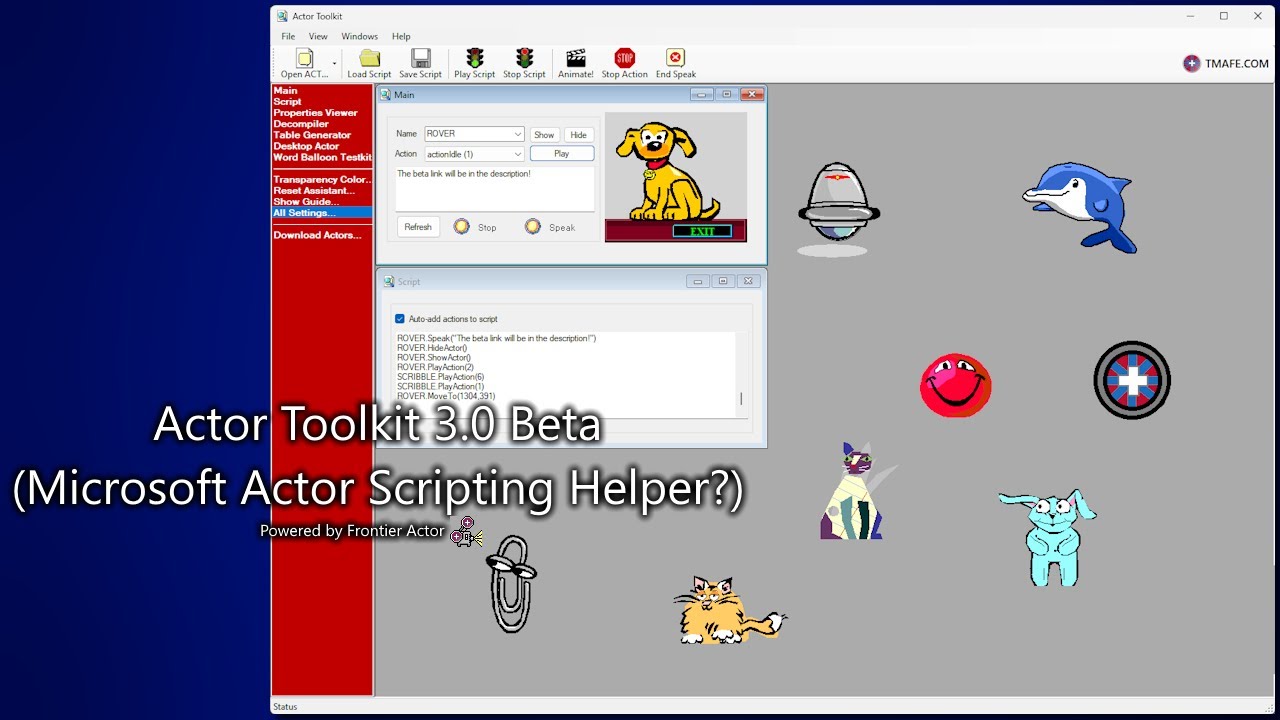1280x720 pixels.
Task: Open the View menu
Action: tap(318, 36)
